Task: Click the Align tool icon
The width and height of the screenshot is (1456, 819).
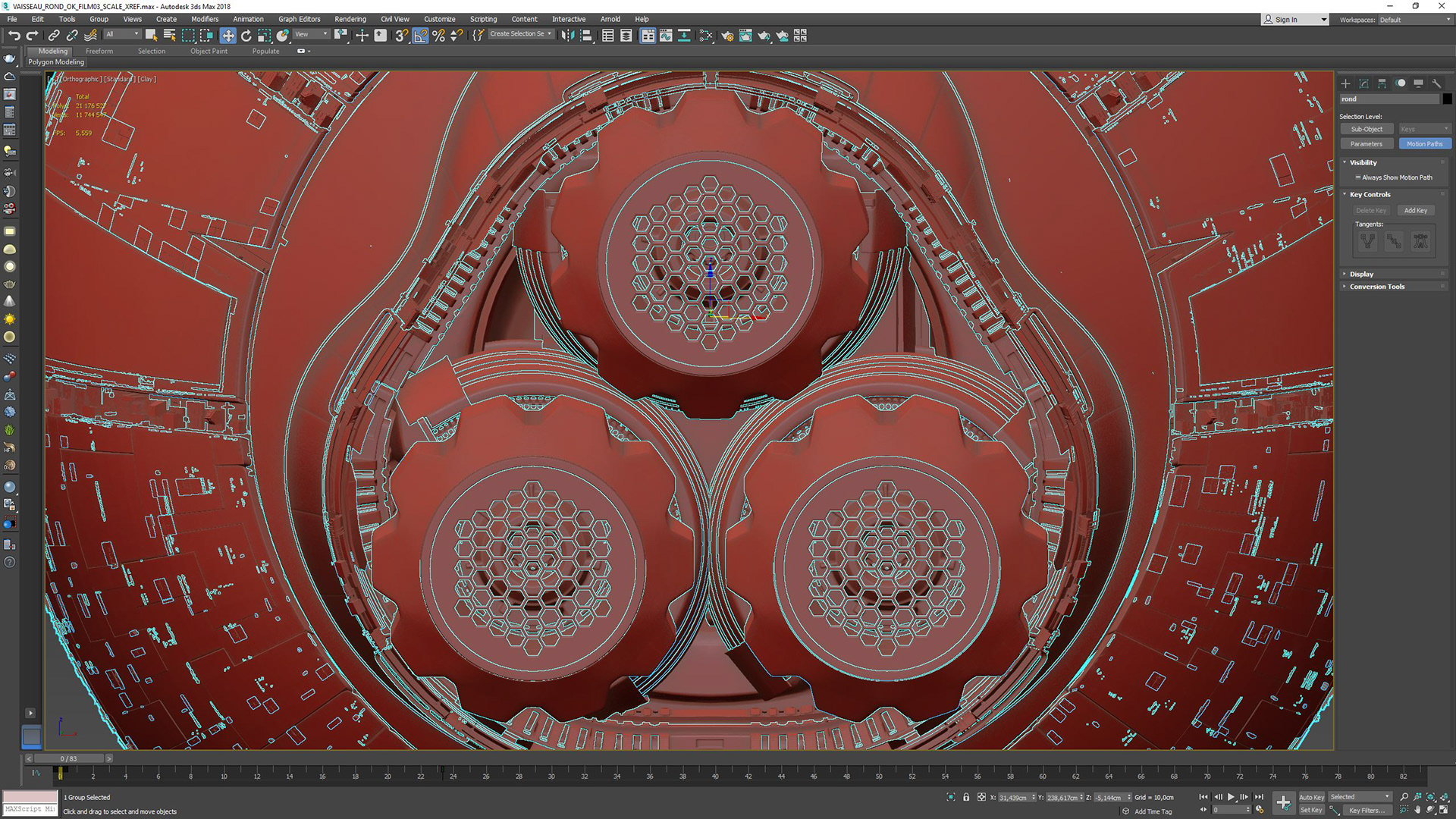Action: point(586,36)
